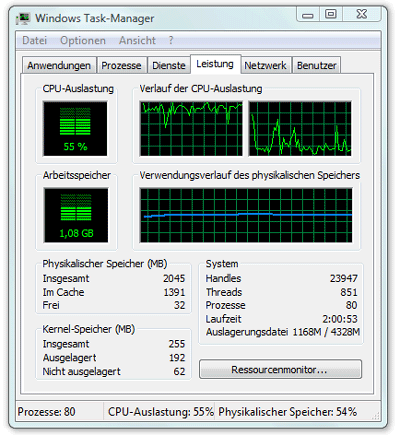Open the Optionen menu
400x435 pixels.
(83, 40)
